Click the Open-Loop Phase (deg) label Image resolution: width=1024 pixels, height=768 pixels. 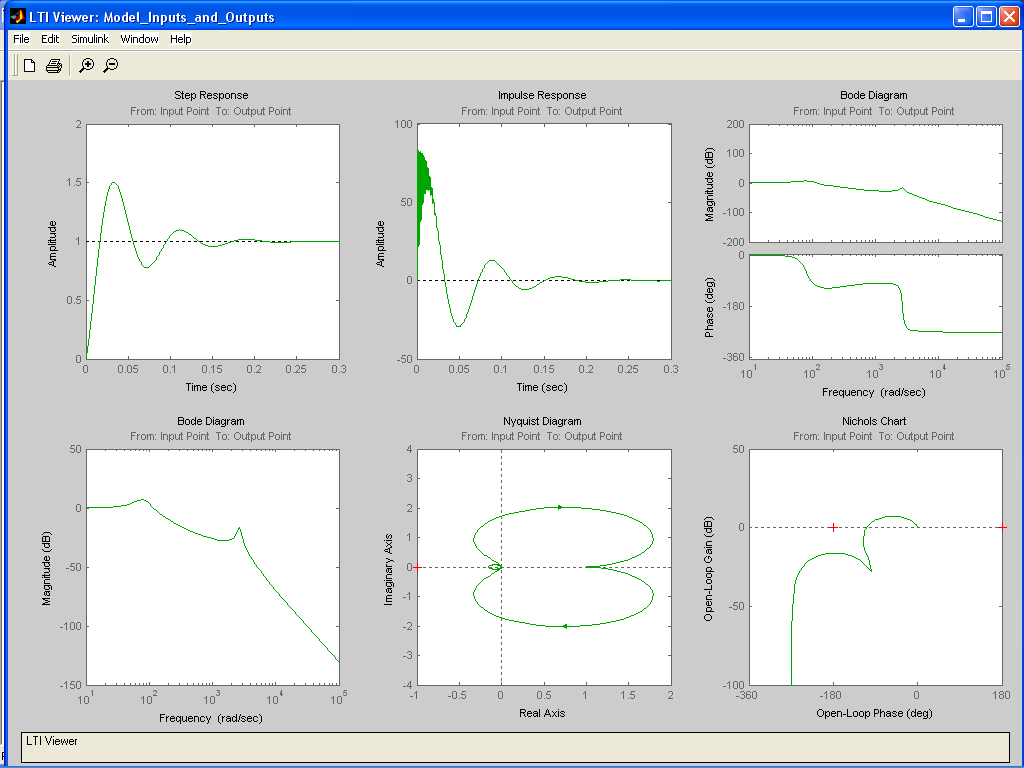coord(874,713)
